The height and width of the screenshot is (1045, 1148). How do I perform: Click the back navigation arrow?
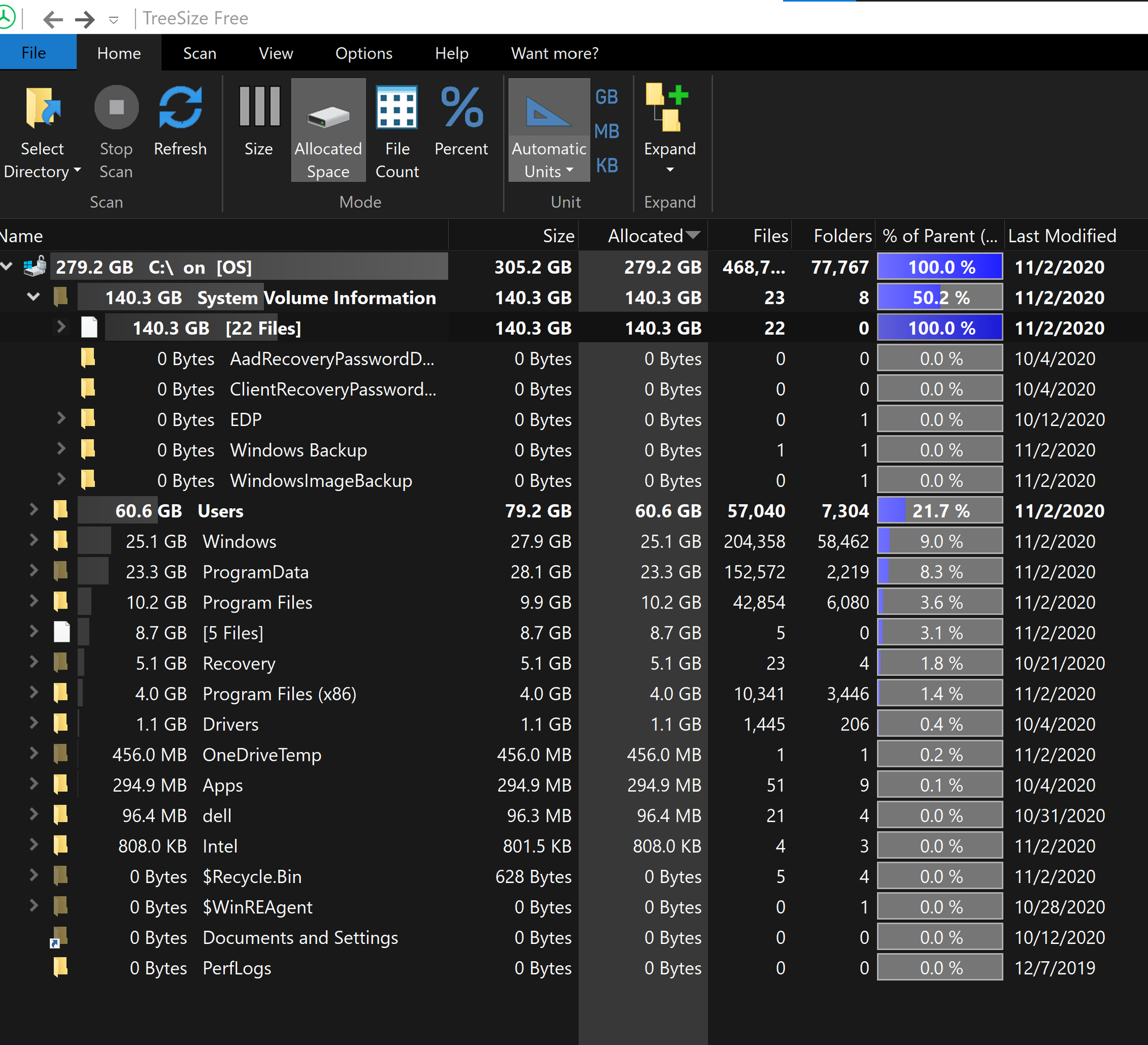tap(53, 20)
